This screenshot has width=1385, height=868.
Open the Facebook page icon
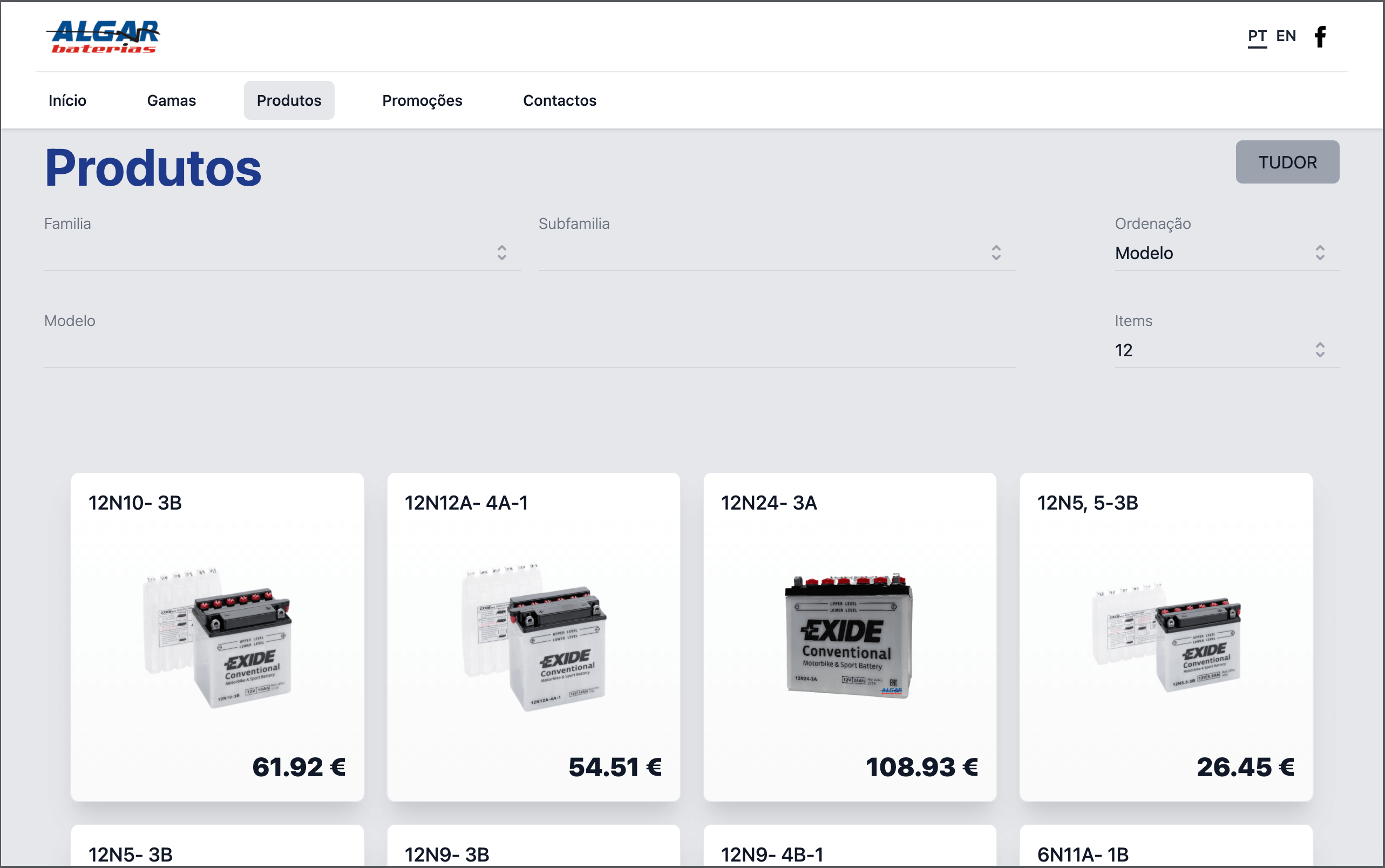click(x=1320, y=36)
